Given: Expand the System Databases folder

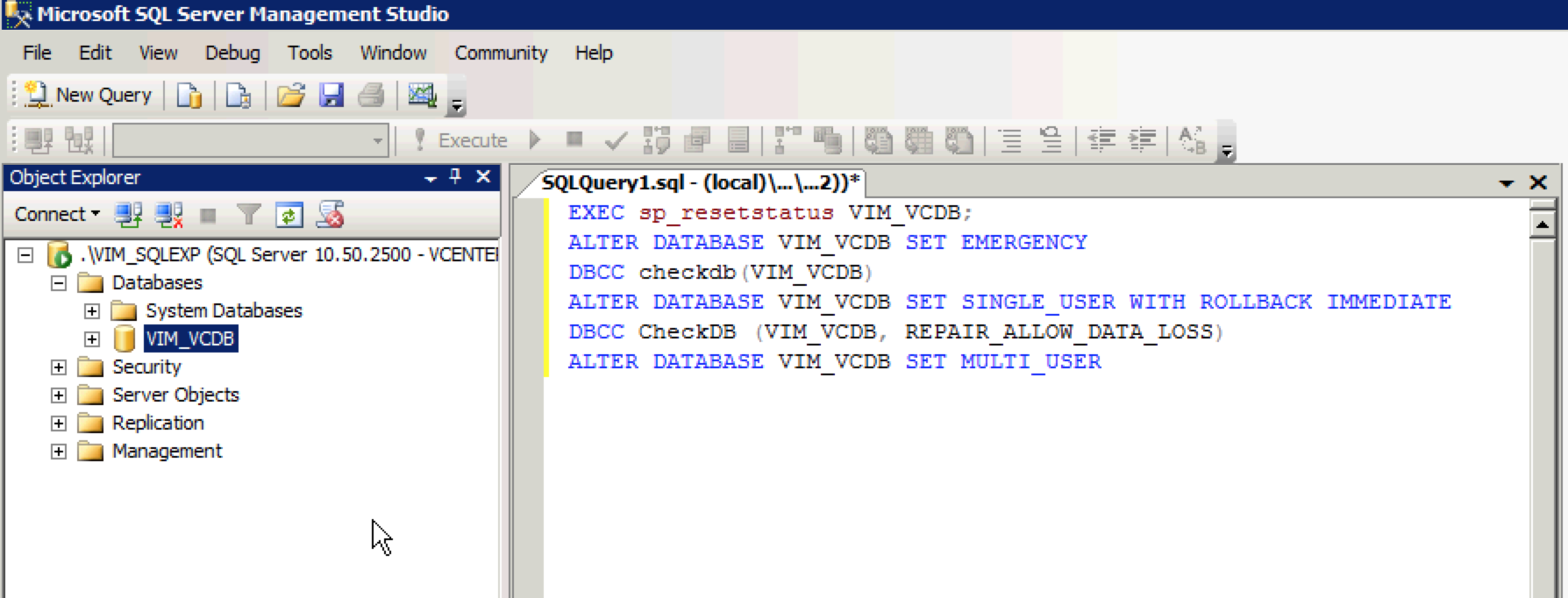Looking at the screenshot, I should [x=91, y=311].
